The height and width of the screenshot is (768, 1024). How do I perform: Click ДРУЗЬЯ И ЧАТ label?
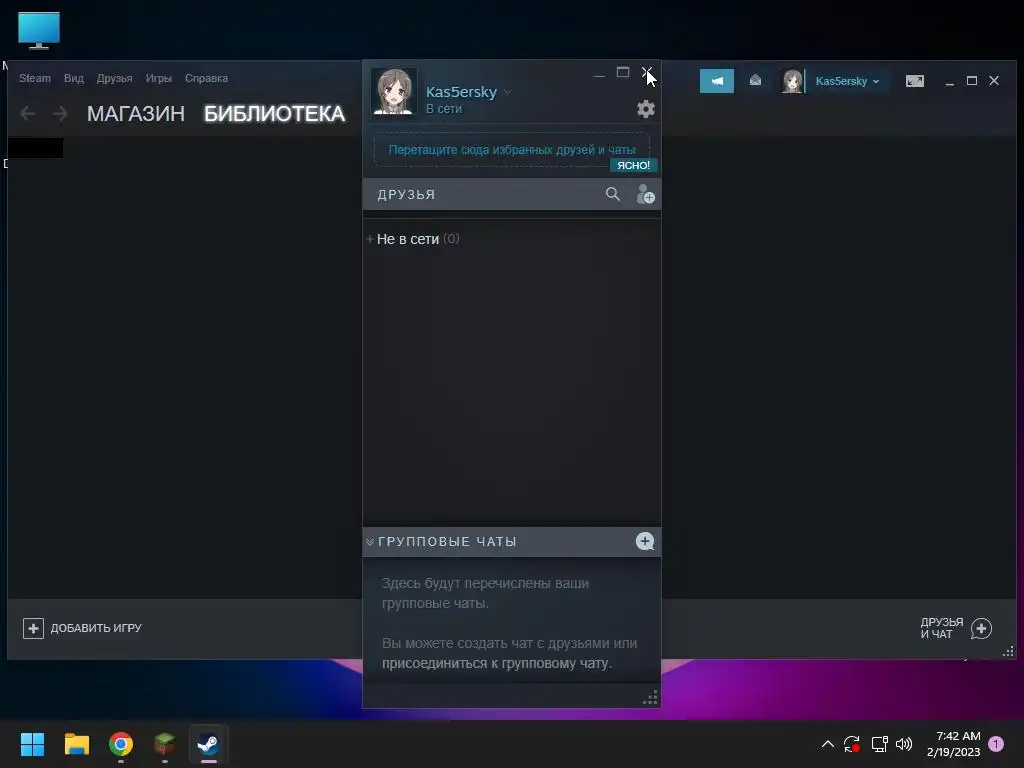tap(942, 628)
